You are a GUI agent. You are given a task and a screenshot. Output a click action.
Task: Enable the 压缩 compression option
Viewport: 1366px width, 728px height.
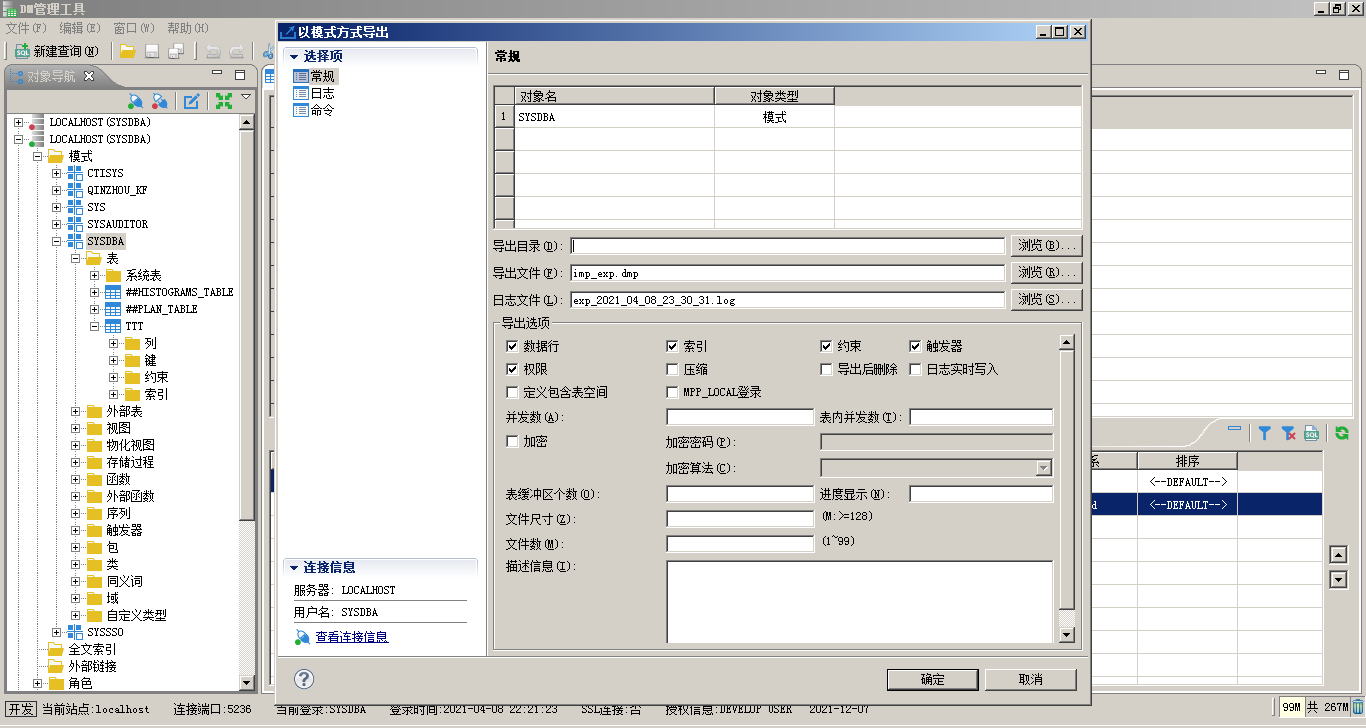coord(674,369)
